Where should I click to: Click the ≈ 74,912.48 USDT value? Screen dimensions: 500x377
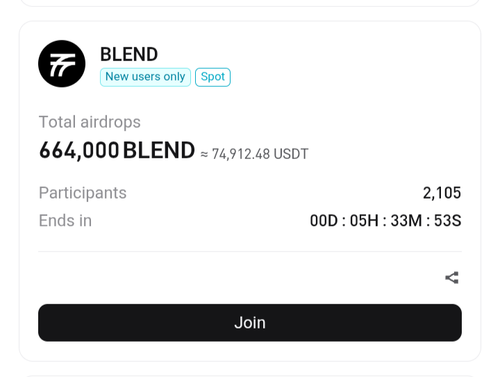point(254,154)
